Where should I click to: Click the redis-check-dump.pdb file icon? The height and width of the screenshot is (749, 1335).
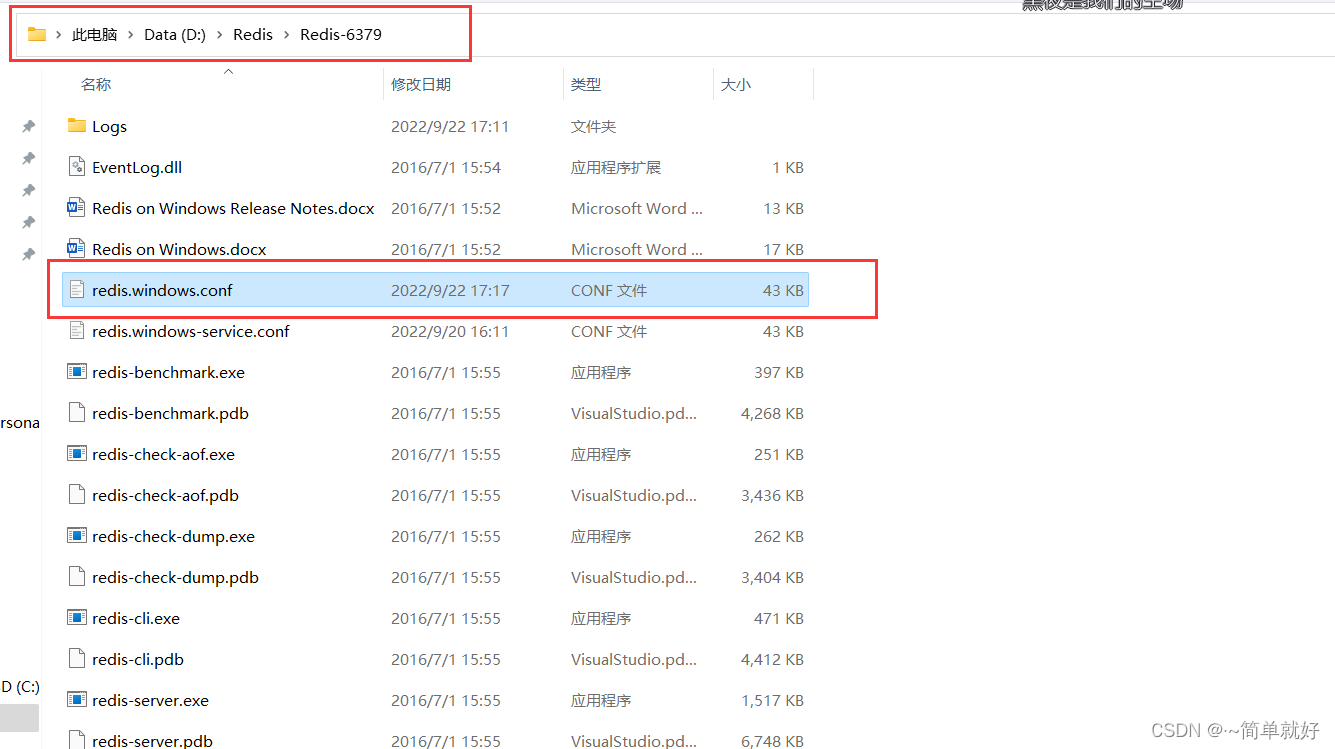(77, 577)
